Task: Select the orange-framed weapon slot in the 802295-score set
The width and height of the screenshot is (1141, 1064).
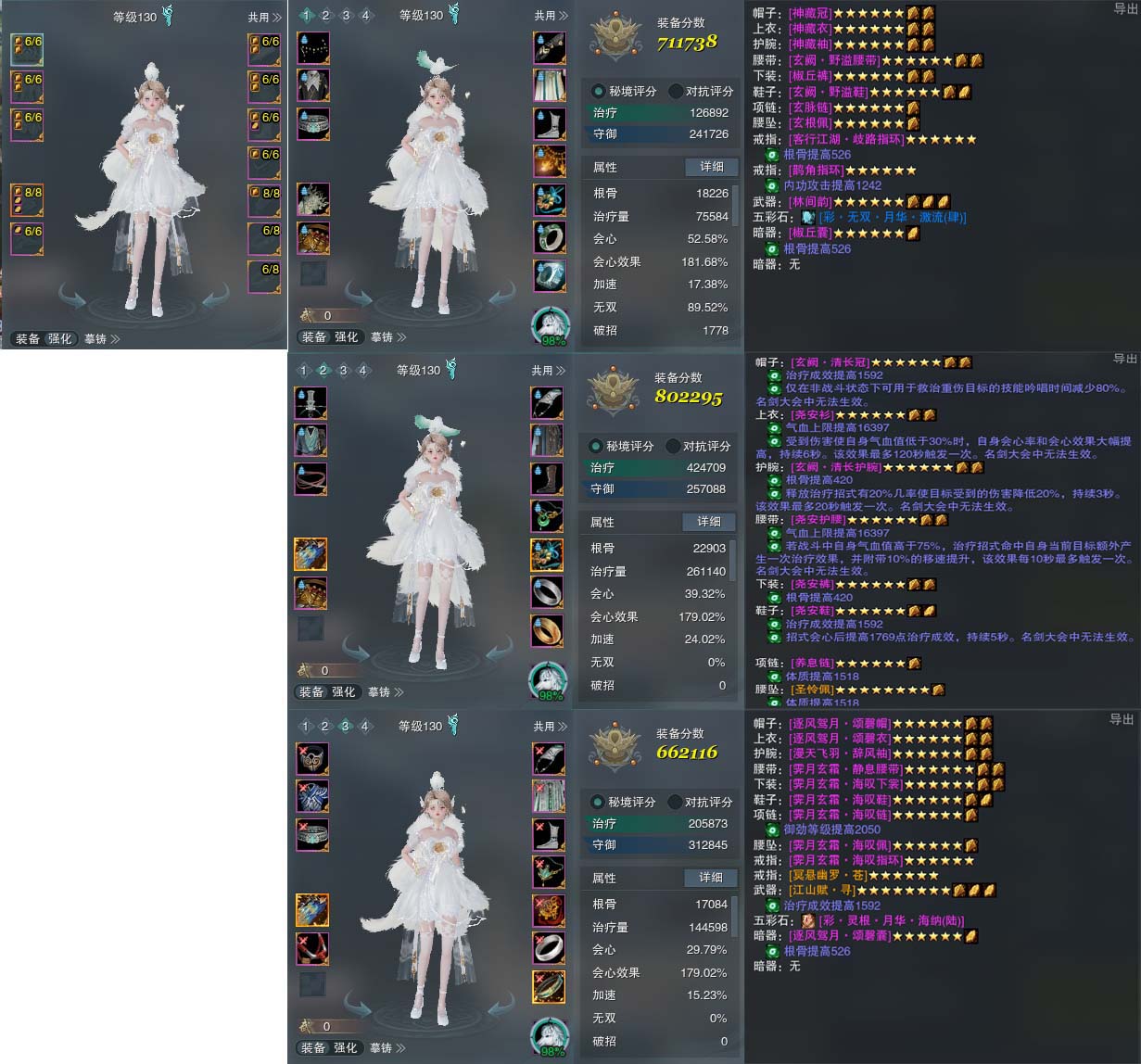Action: point(310,555)
